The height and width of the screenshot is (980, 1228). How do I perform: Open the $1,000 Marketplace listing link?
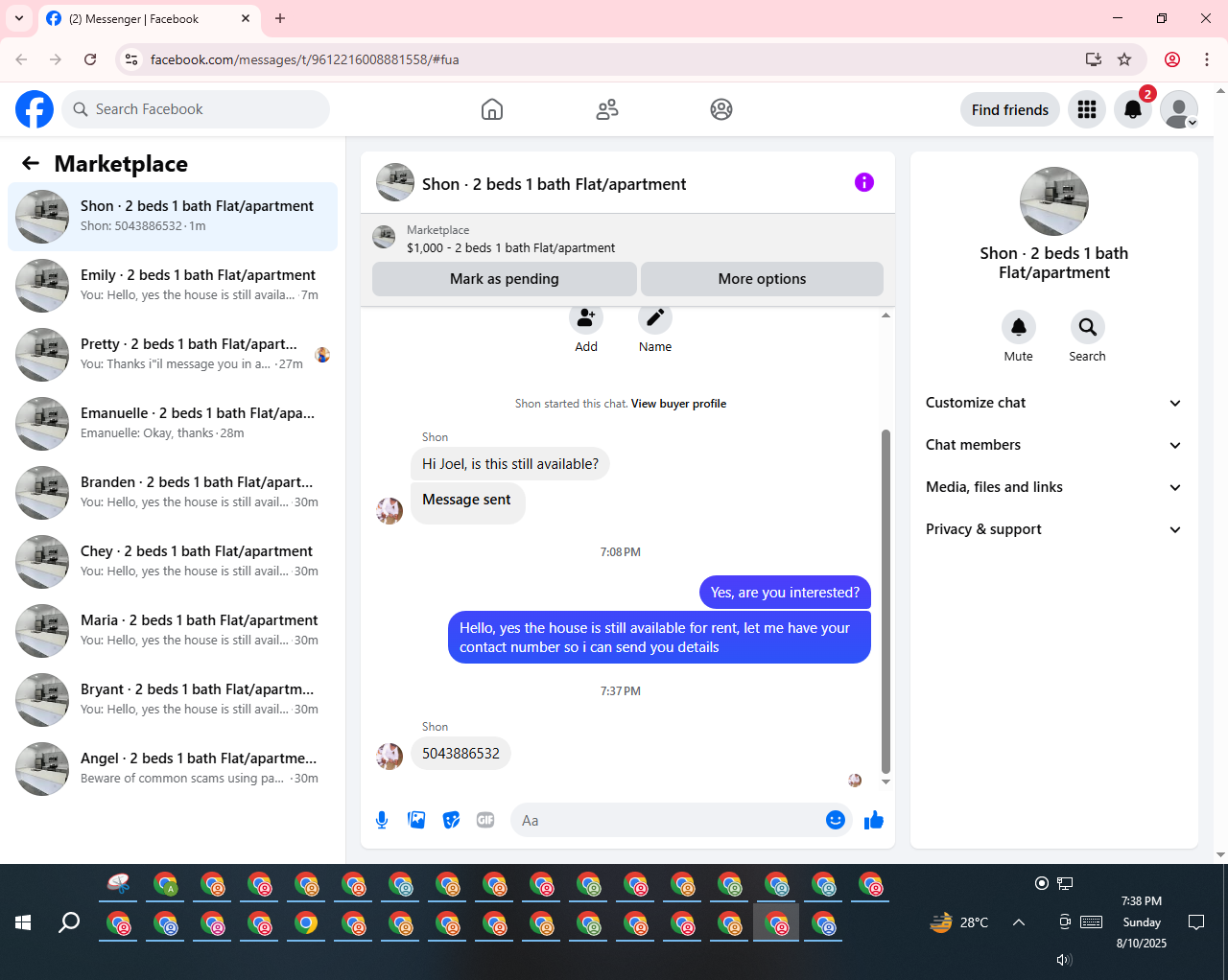click(510, 247)
